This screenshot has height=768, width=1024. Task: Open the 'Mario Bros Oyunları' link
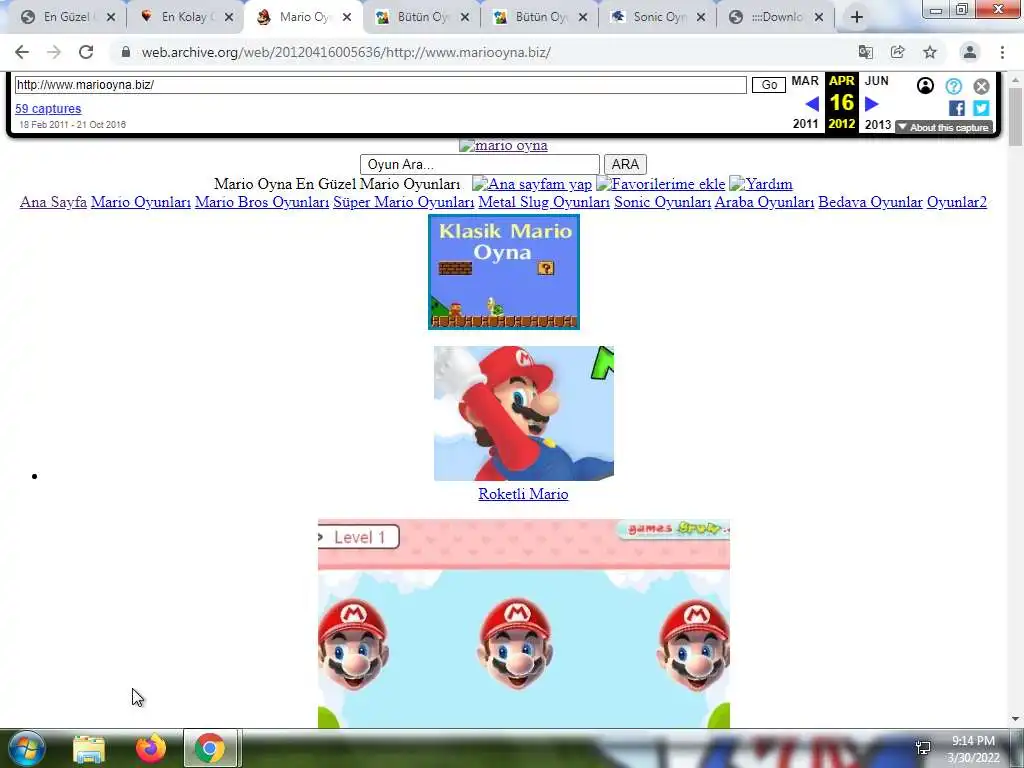pyautogui.click(x=262, y=202)
